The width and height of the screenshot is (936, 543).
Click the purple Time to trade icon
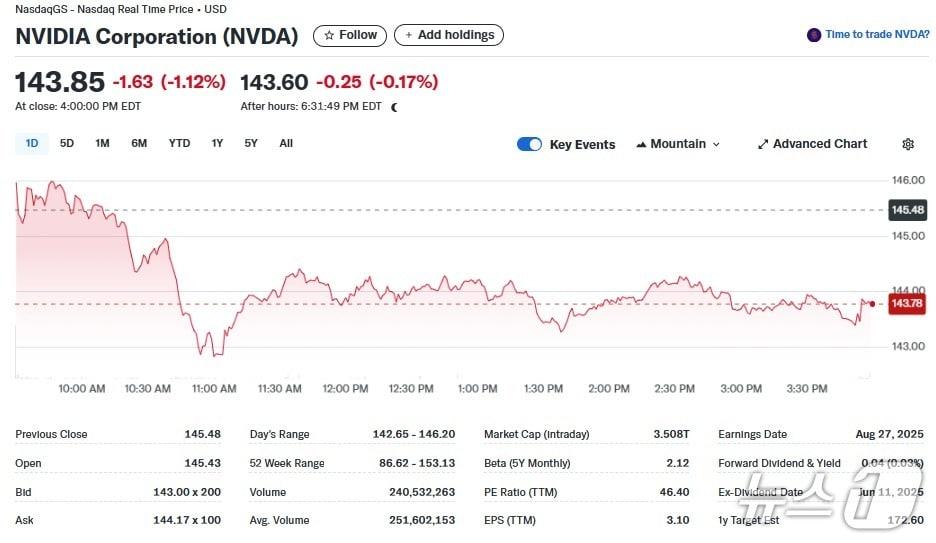pyautogui.click(x=814, y=35)
